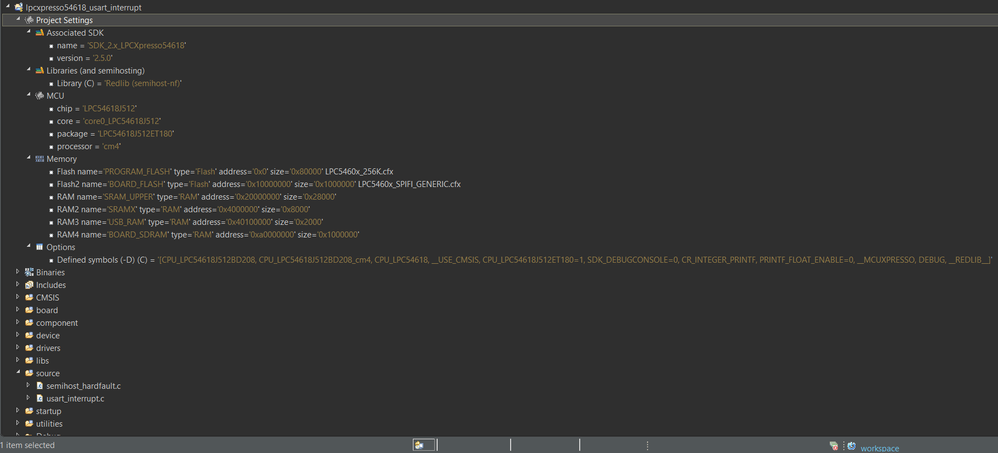Click the board folder icon

(29, 310)
